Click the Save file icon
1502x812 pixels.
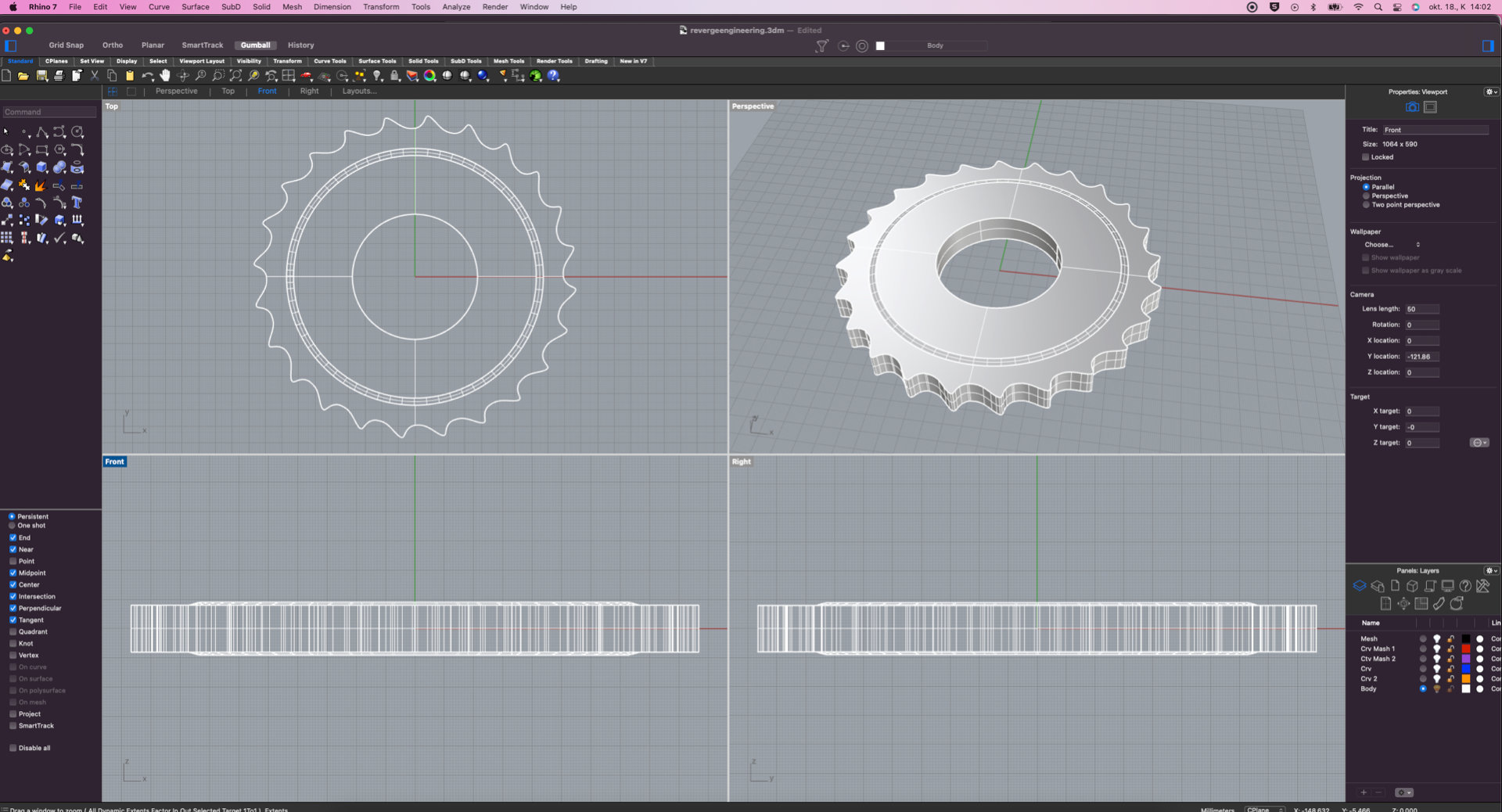click(x=41, y=76)
